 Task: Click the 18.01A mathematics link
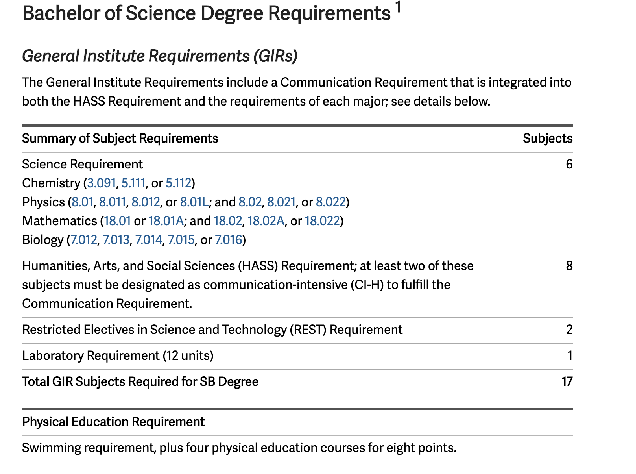[166, 221]
